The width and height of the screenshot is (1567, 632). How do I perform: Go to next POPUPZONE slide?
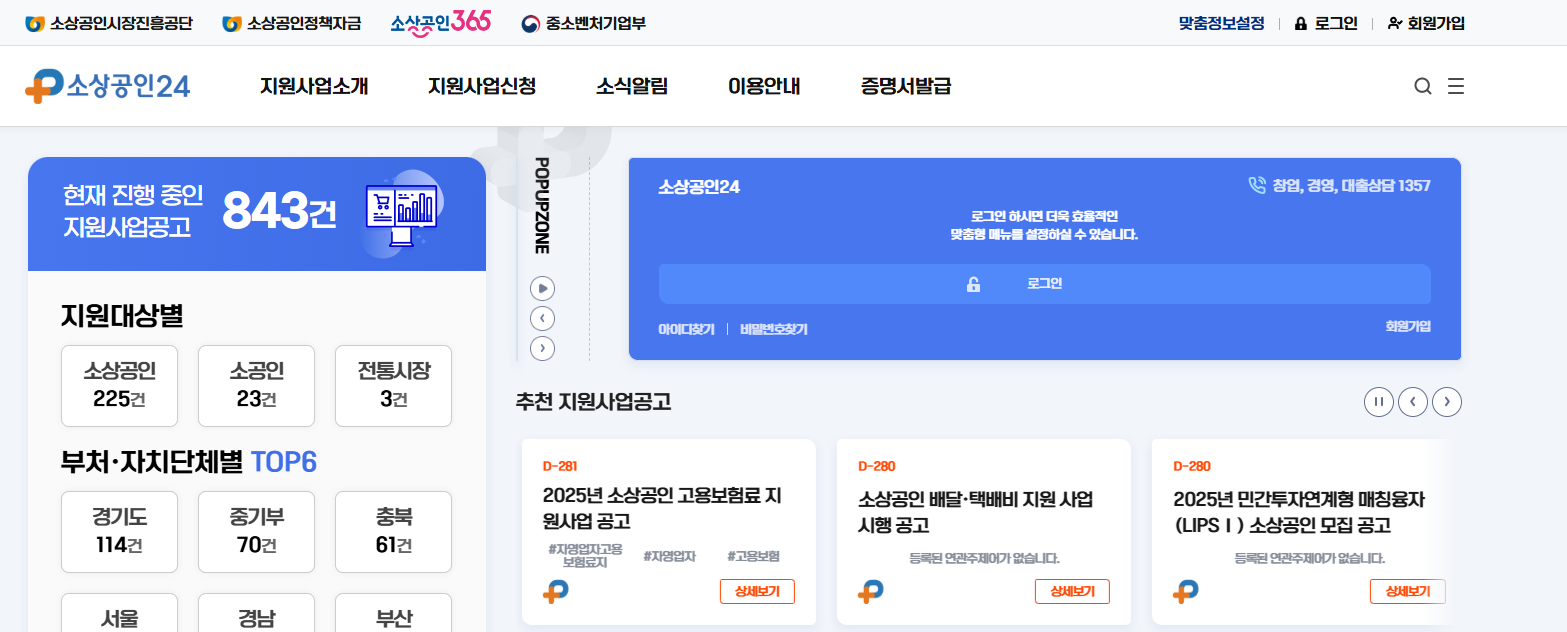coord(542,348)
